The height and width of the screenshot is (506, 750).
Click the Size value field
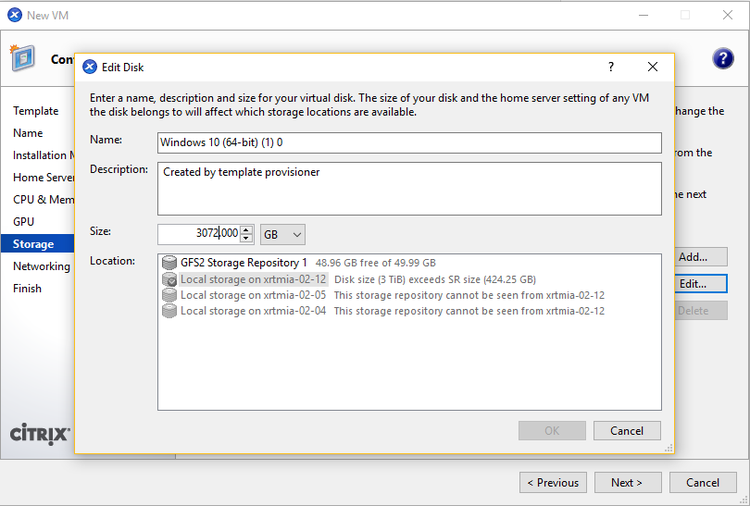[199, 234]
